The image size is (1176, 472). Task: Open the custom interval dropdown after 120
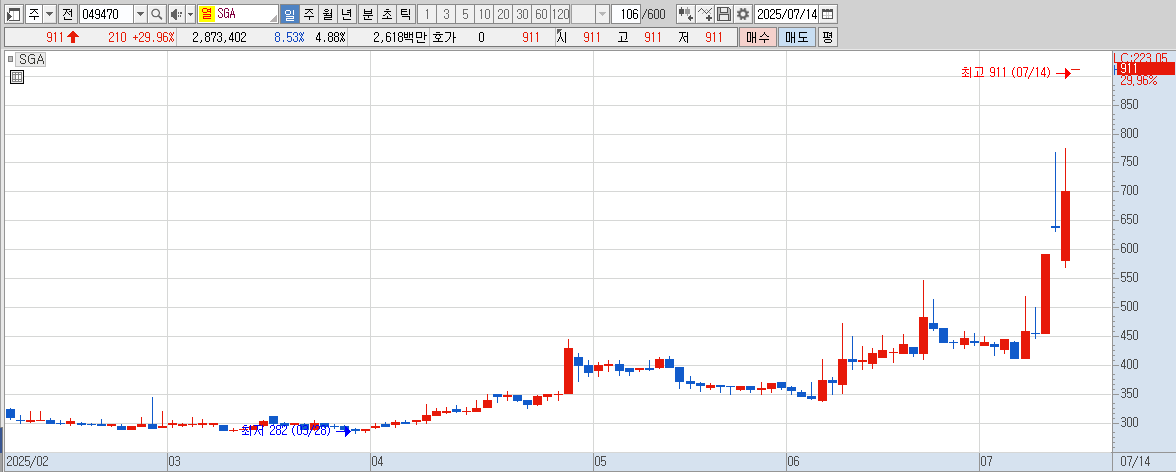coord(602,14)
